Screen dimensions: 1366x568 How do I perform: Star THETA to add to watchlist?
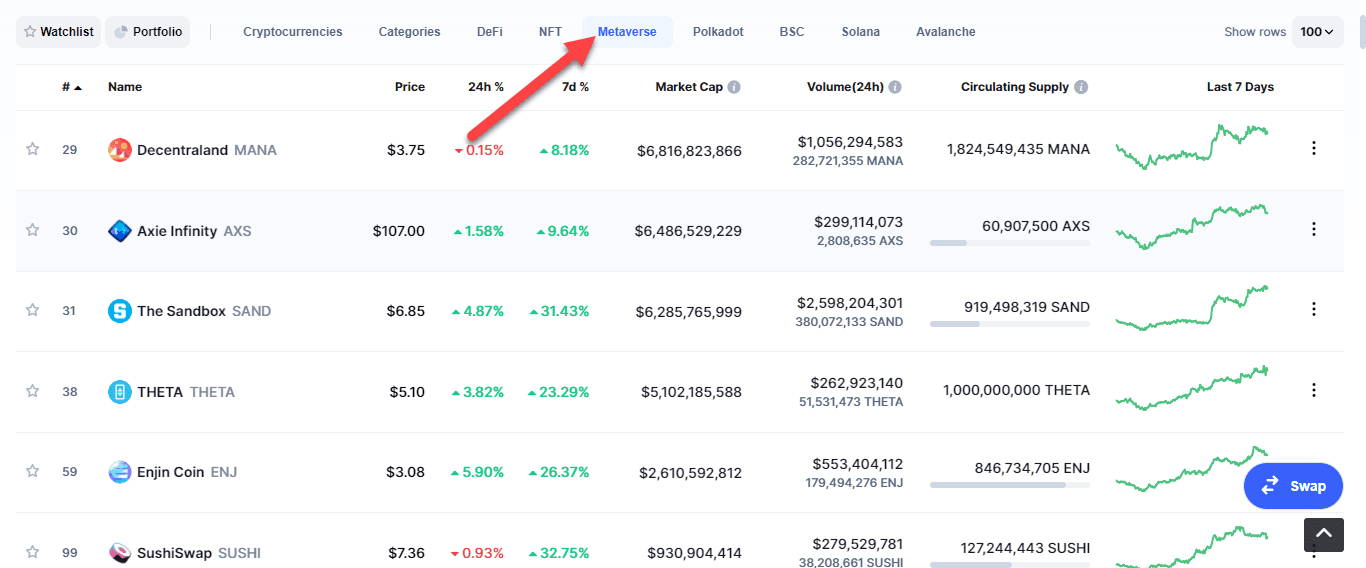coord(32,391)
